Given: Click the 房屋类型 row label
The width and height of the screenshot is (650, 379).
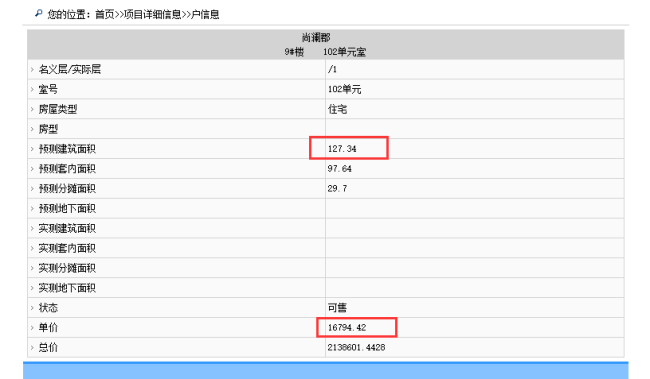Looking at the screenshot, I should click(x=58, y=109).
